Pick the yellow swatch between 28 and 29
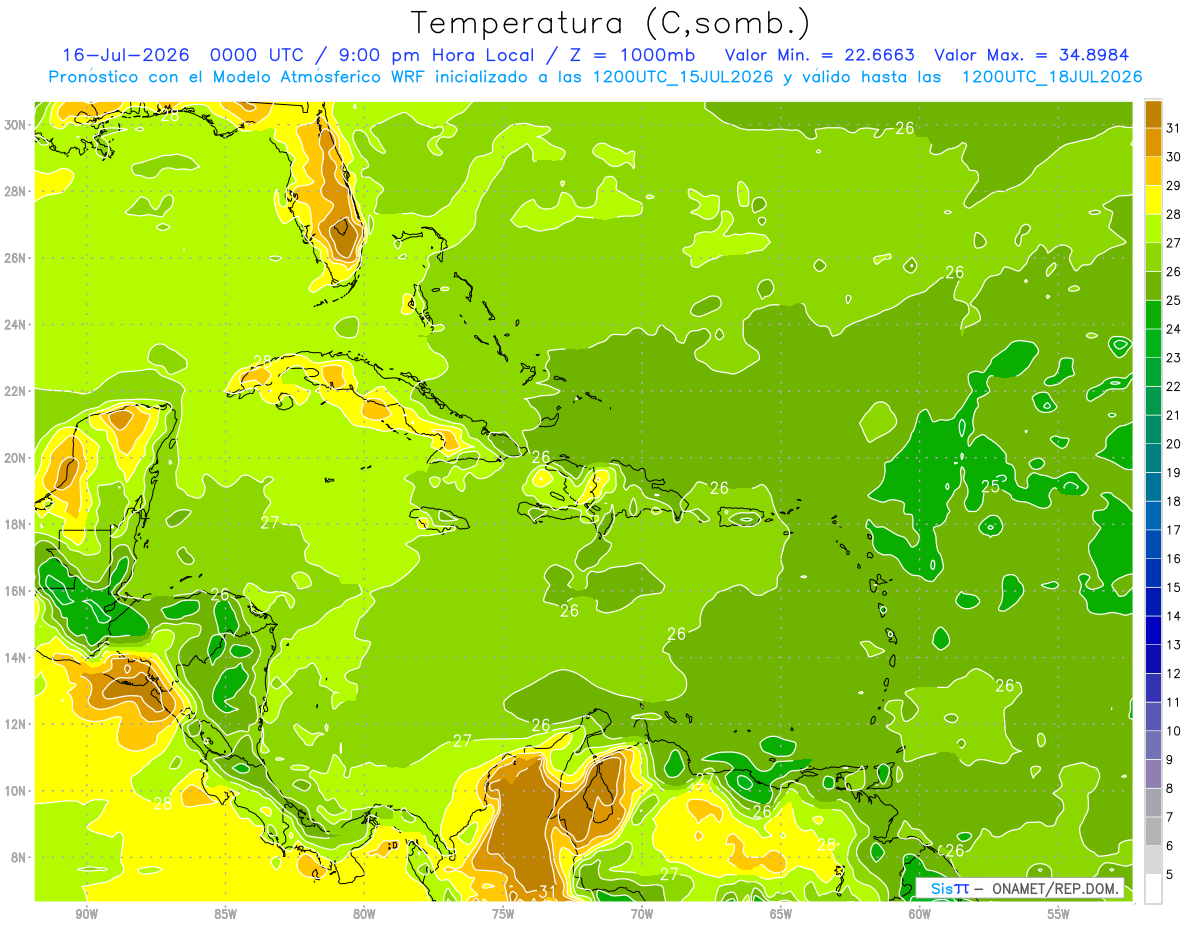 1153,200
